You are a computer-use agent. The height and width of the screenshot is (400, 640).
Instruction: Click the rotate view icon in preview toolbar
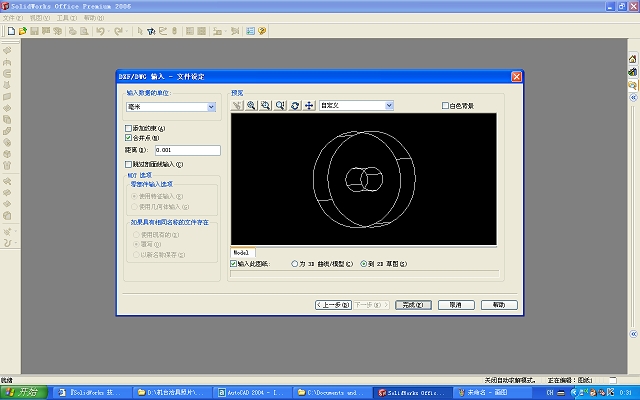[295, 105]
